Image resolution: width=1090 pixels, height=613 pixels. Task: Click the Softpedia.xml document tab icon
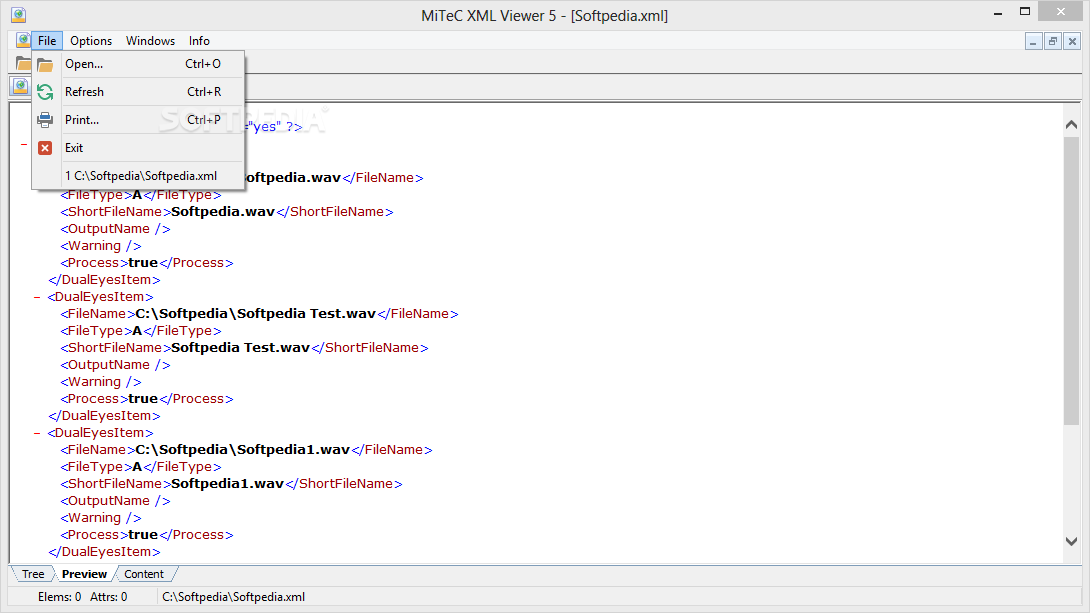[20, 86]
